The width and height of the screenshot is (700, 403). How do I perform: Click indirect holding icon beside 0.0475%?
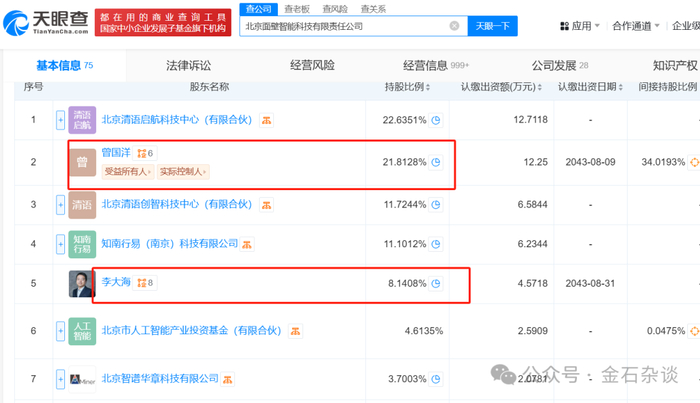[694, 331]
